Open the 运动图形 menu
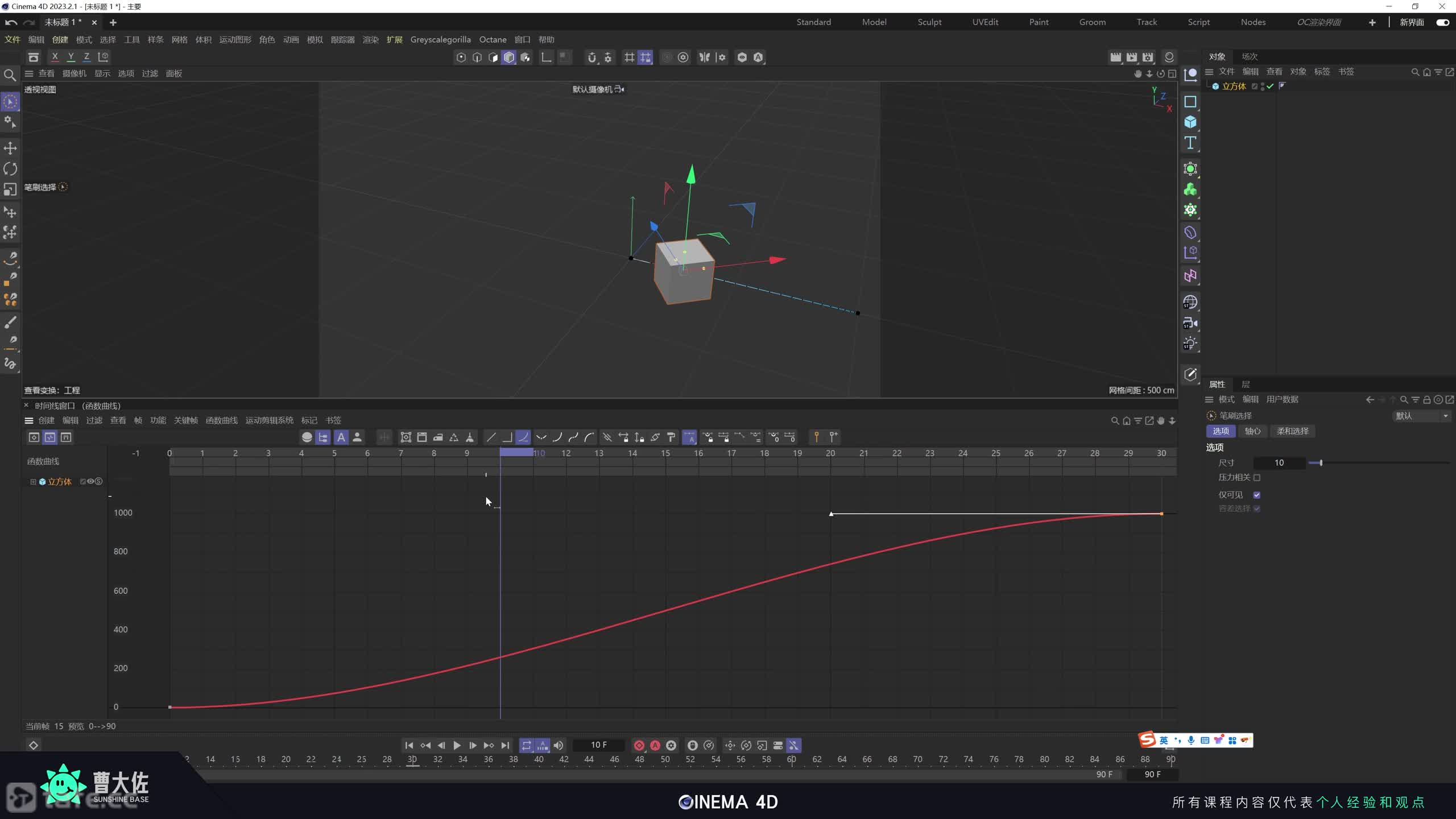 pos(235,40)
